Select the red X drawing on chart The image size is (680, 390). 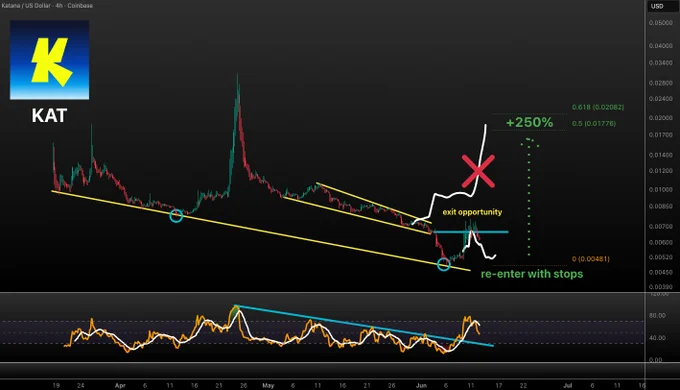pos(478,171)
